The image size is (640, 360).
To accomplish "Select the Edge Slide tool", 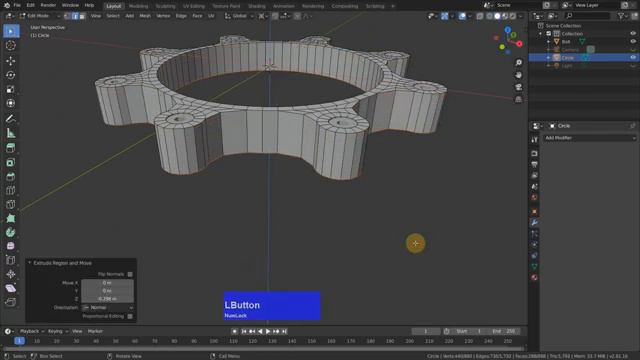I will point(11,260).
